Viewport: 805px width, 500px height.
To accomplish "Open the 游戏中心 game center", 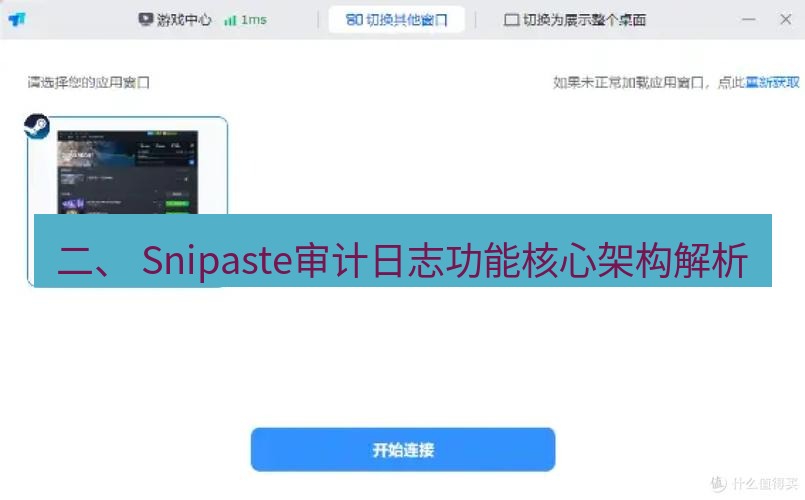I will [175, 20].
